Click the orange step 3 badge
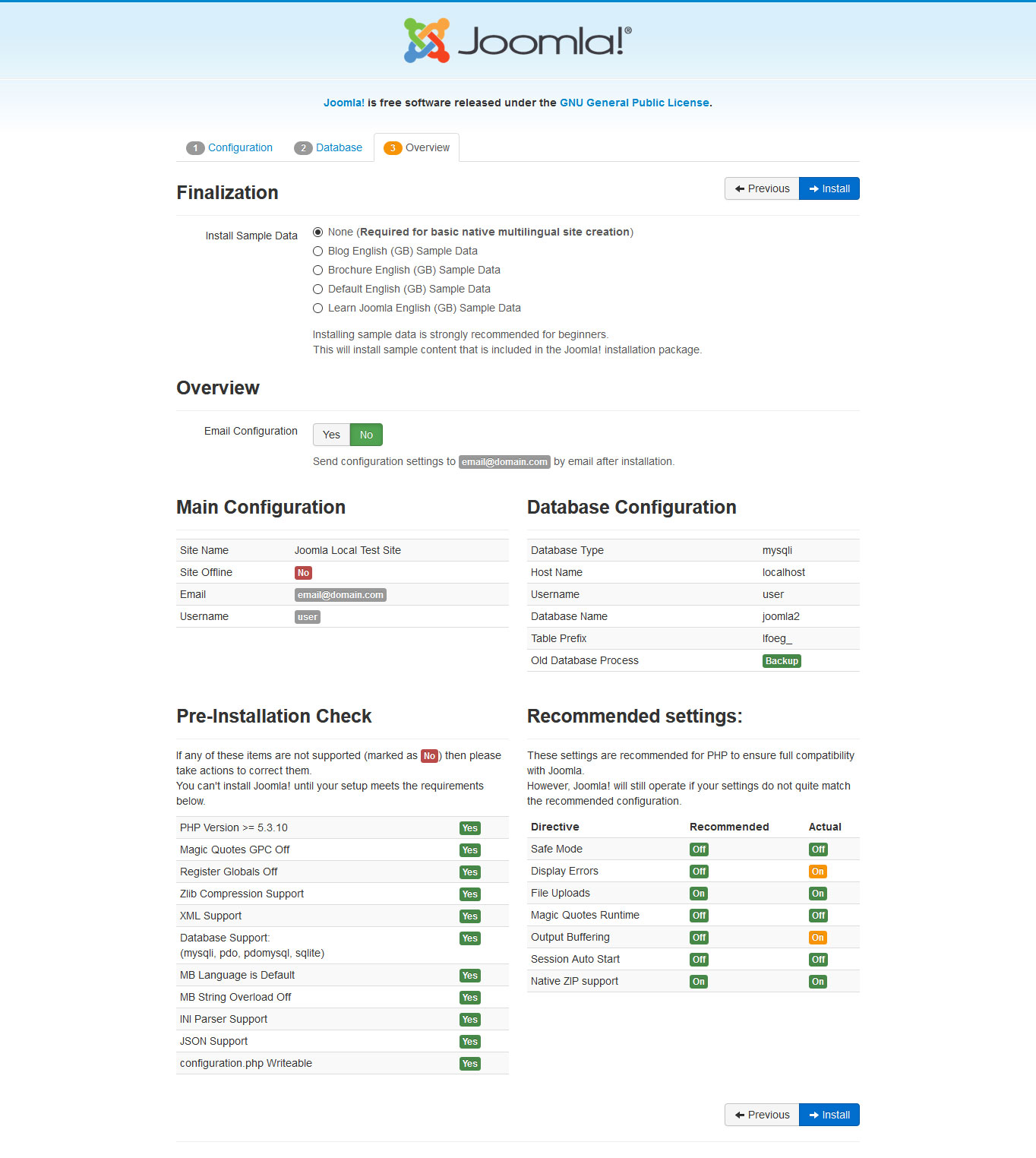 pyautogui.click(x=393, y=148)
